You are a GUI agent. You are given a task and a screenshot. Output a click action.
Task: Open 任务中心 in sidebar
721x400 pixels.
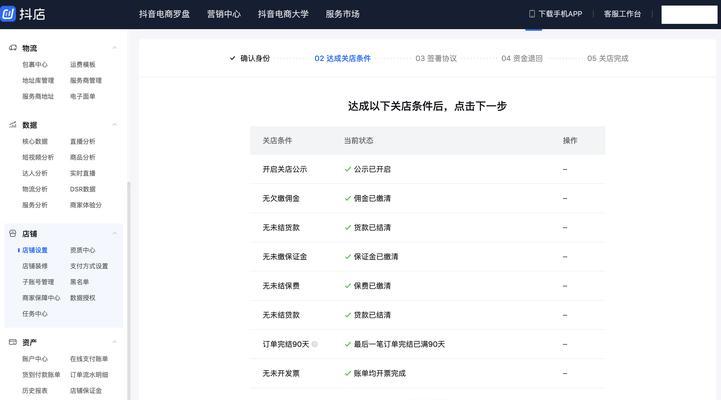point(35,314)
